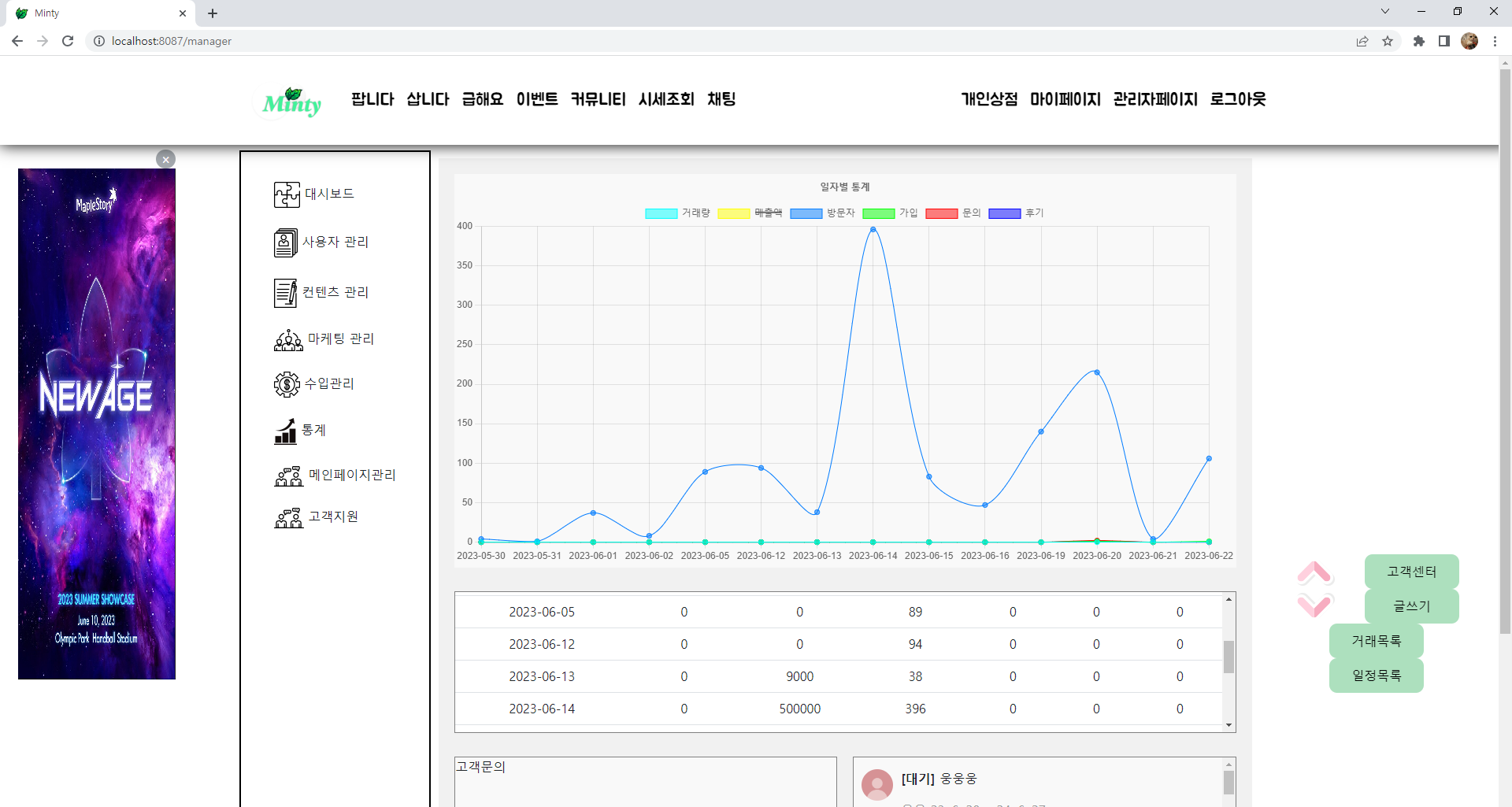This screenshot has height=807, width=1512.
Task: Click the pink scroll-down chevron icon
Action: [1314, 605]
